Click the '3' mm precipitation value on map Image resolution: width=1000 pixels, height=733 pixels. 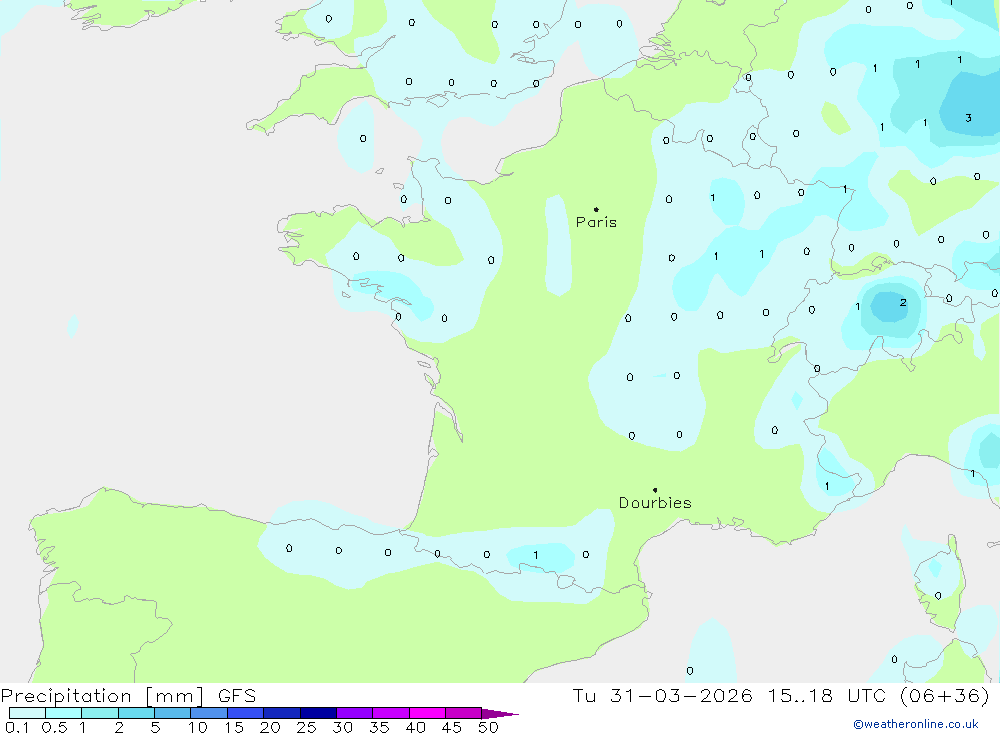click(x=968, y=117)
